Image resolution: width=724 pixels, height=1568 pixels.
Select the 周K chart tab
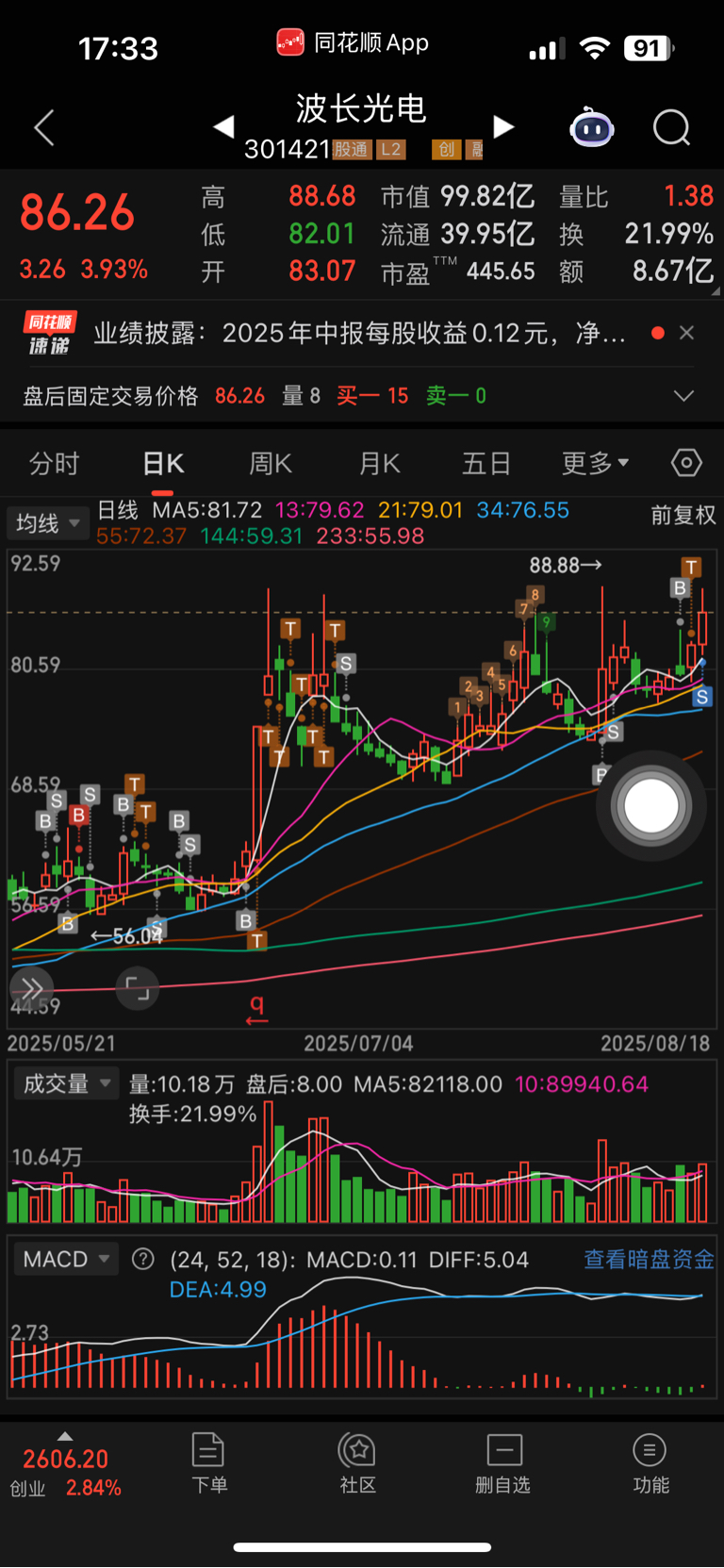(271, 464)
